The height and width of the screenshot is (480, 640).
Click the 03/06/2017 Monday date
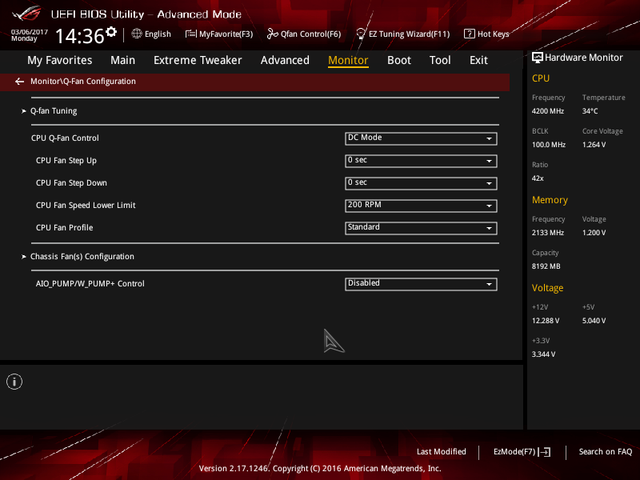point(29,36)
